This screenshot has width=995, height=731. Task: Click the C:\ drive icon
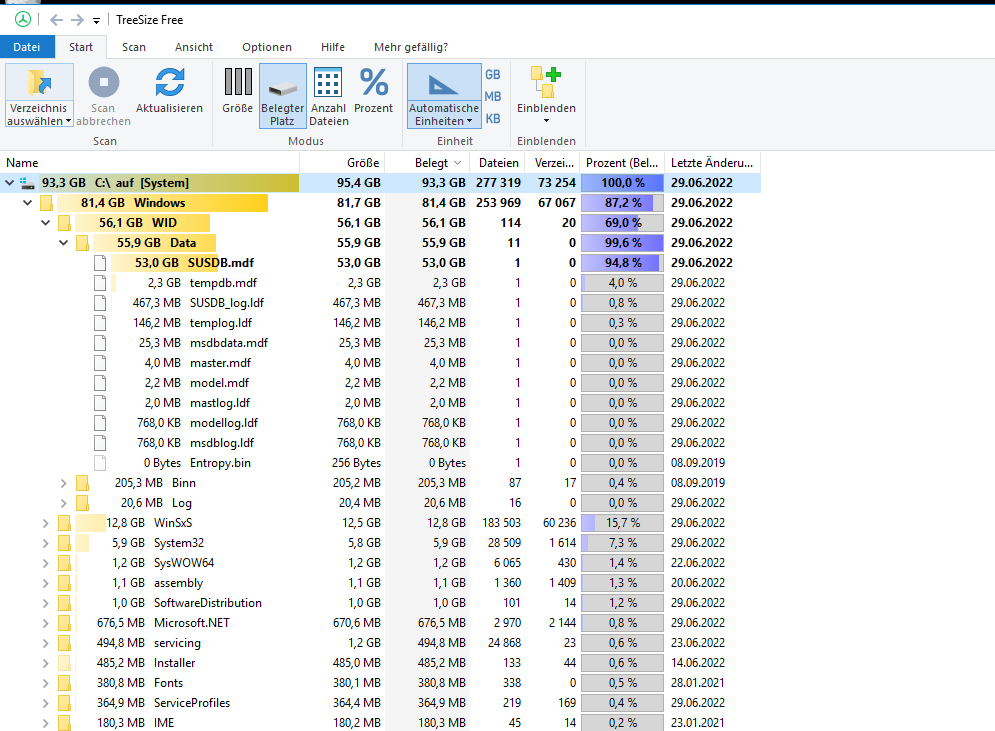[27, 183]
